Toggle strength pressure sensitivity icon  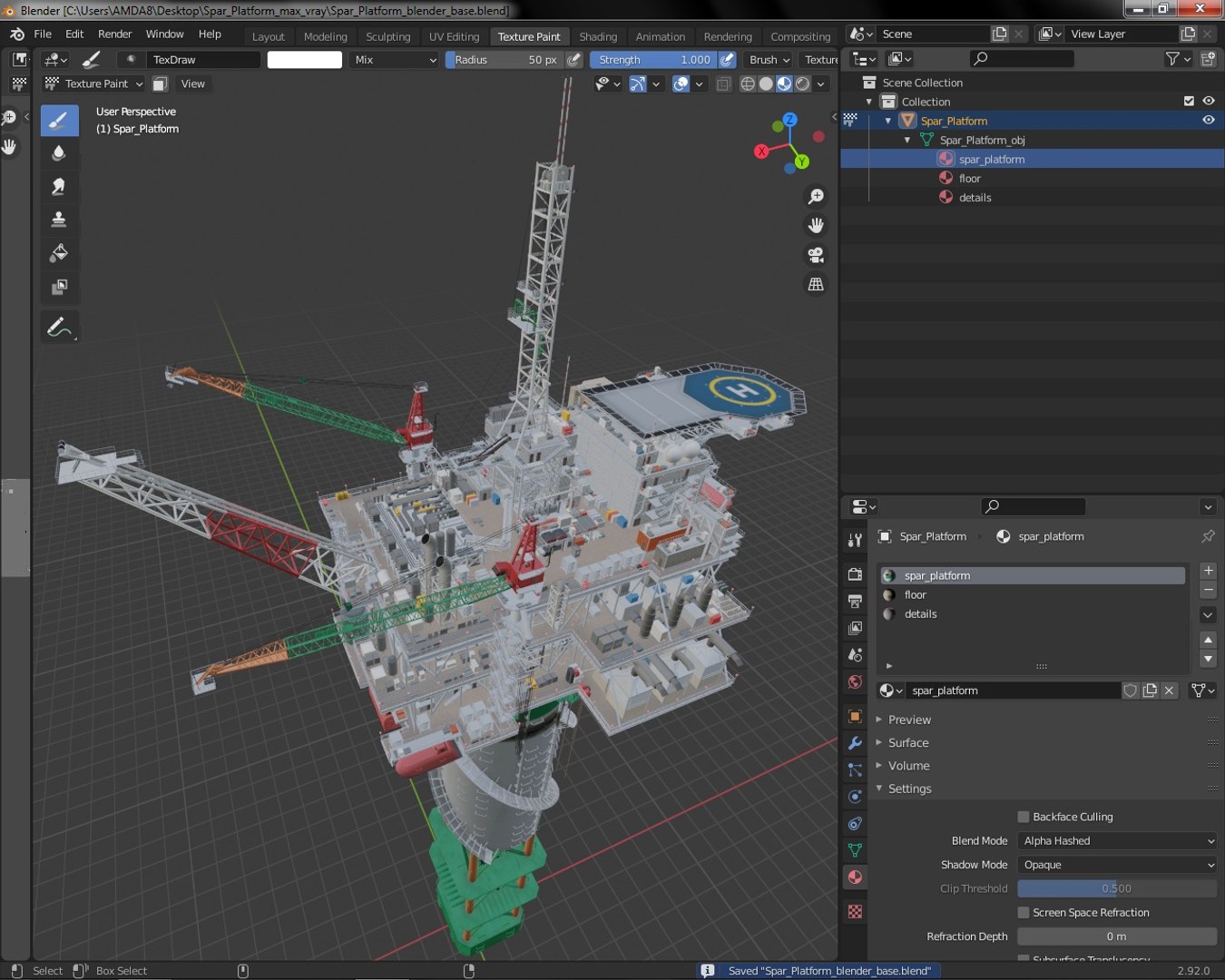click(x=728, y=59)
